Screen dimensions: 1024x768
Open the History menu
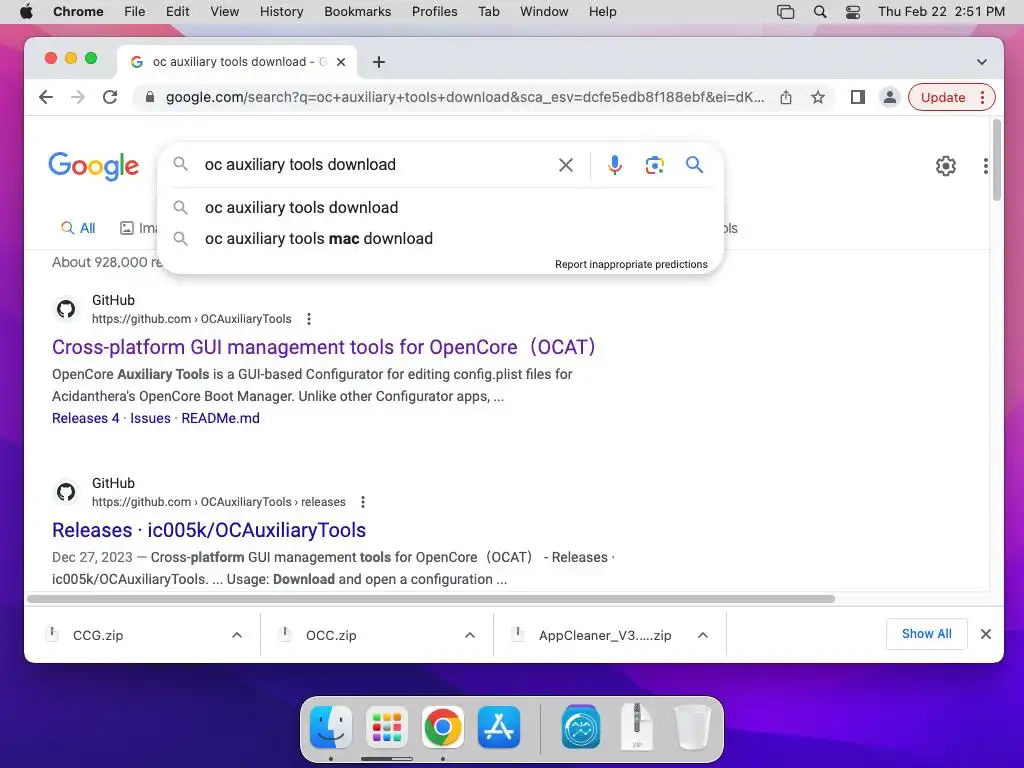pyautogui.click(x=281, y=12)
